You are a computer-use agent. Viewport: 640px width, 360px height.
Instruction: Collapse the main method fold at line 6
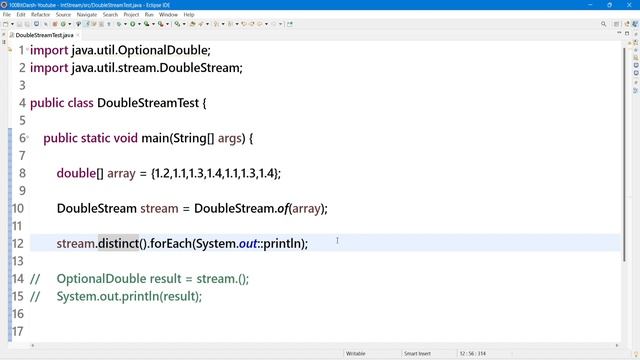[x=27, y=137]
